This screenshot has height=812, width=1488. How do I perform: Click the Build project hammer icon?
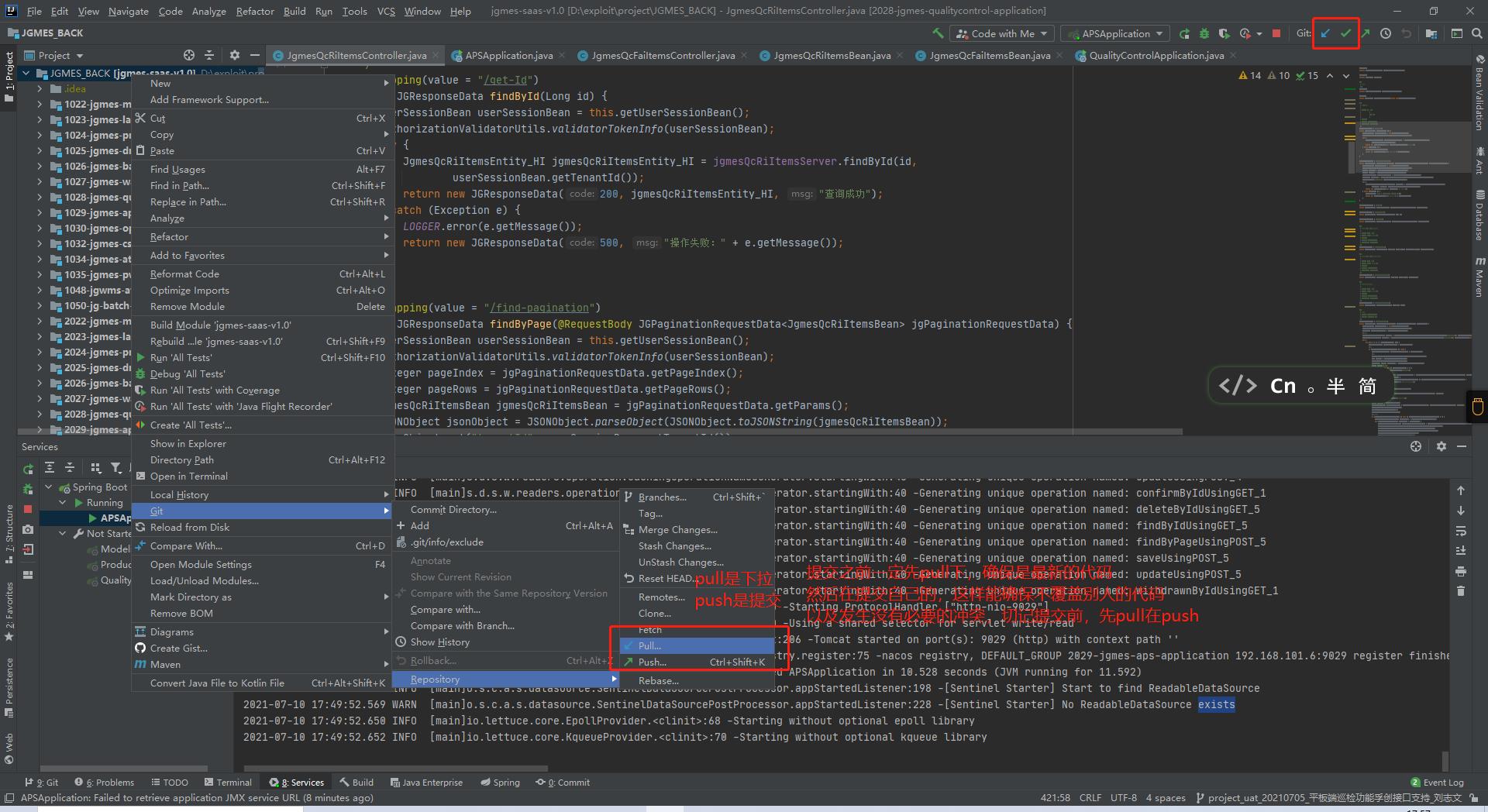pyautogui.click(x=938, y=33)
